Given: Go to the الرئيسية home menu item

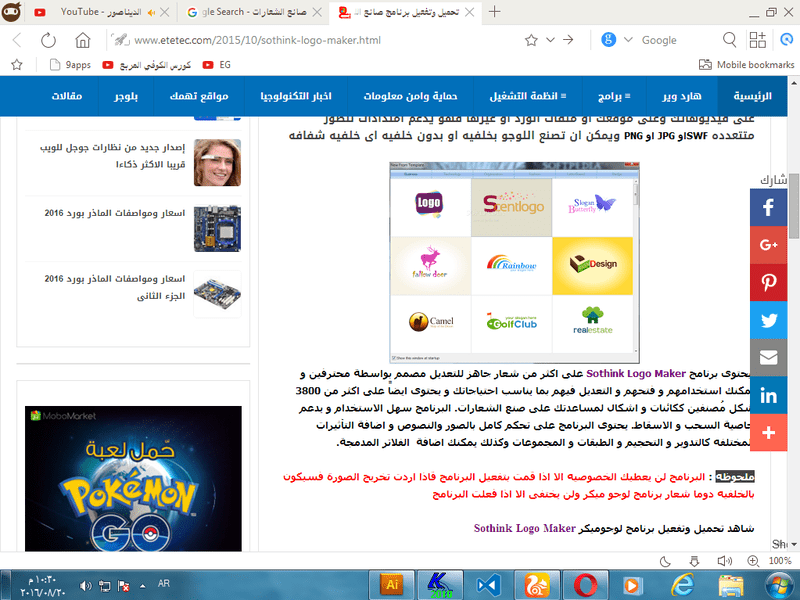Looking at the screenshot, I should [x=753, y=96].
